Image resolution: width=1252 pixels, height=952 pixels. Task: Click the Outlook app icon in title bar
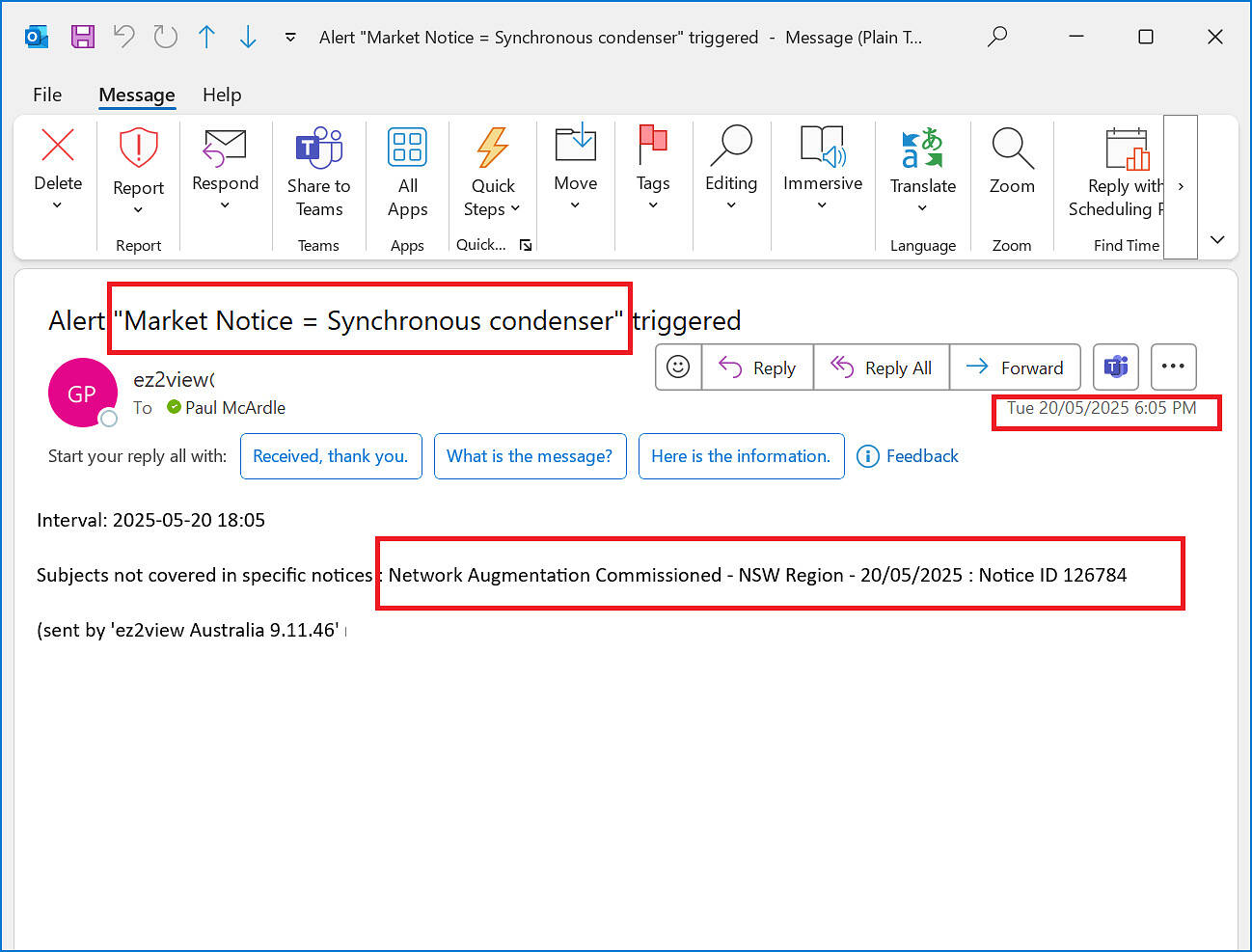pyautogui.click(x=37, y=37)
